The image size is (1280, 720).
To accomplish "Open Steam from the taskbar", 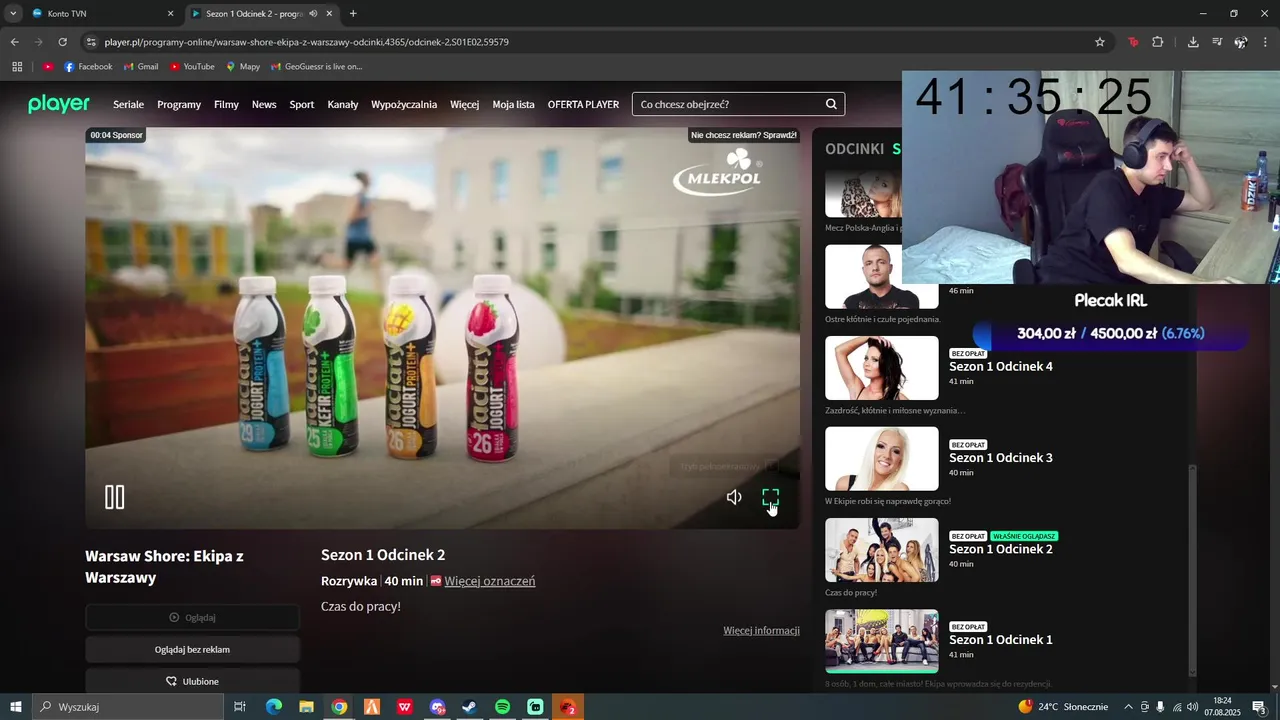I will click(469, 707).
